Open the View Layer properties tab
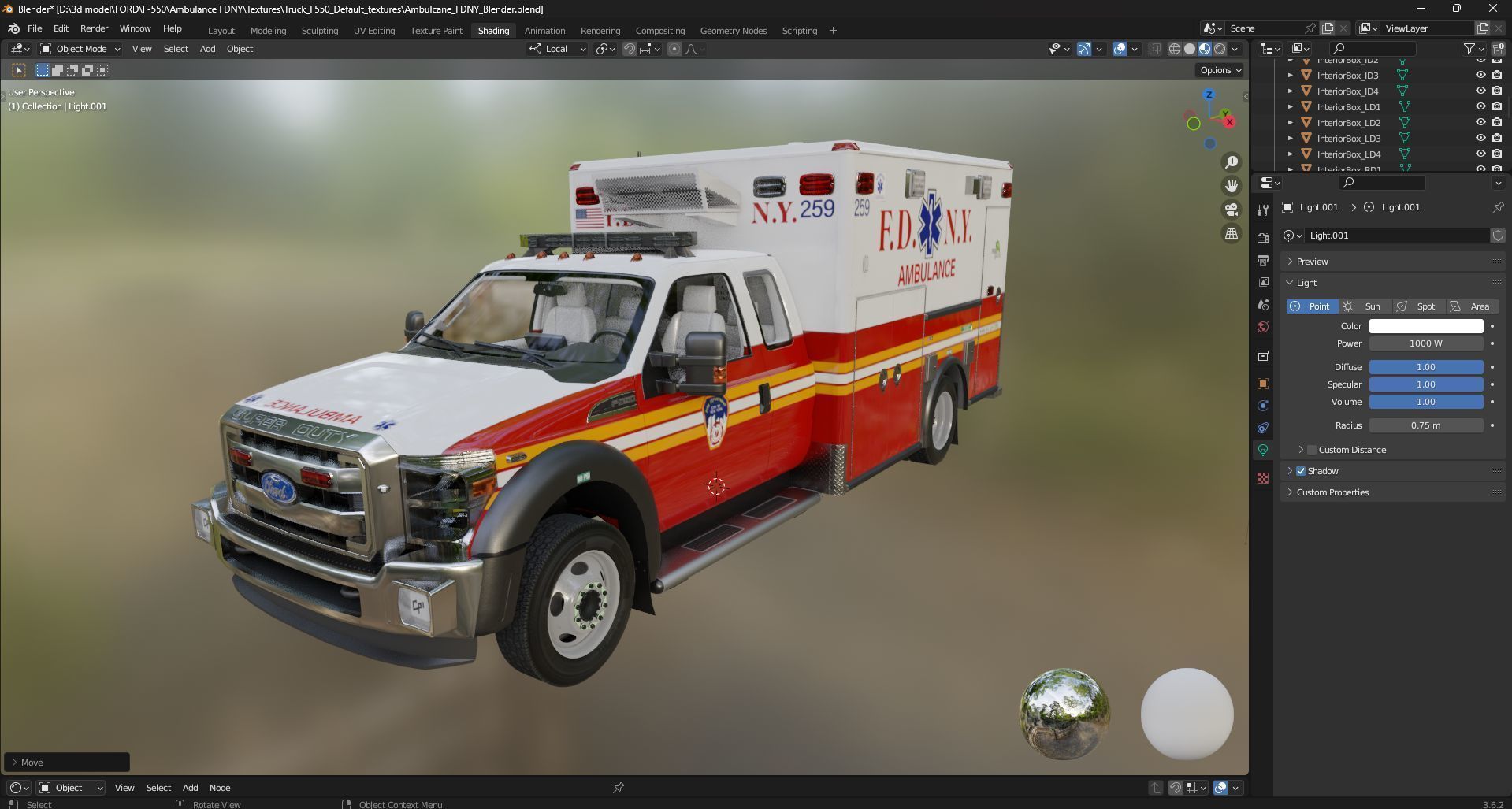The image size is (1512, 809). coord(1263,282)
